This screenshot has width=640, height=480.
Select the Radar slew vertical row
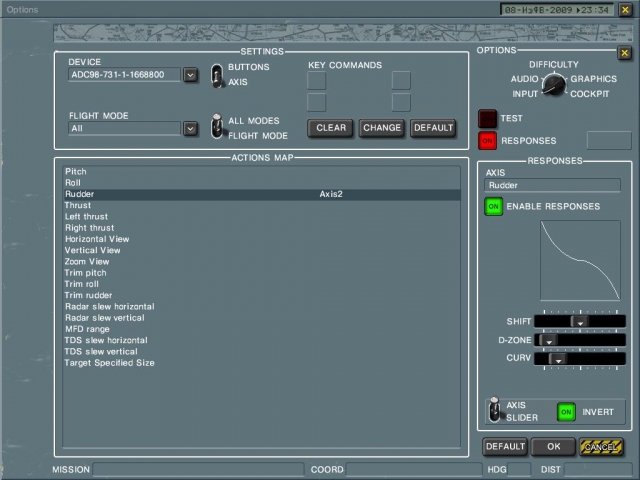pyautogui.click(x=262, y=318)
